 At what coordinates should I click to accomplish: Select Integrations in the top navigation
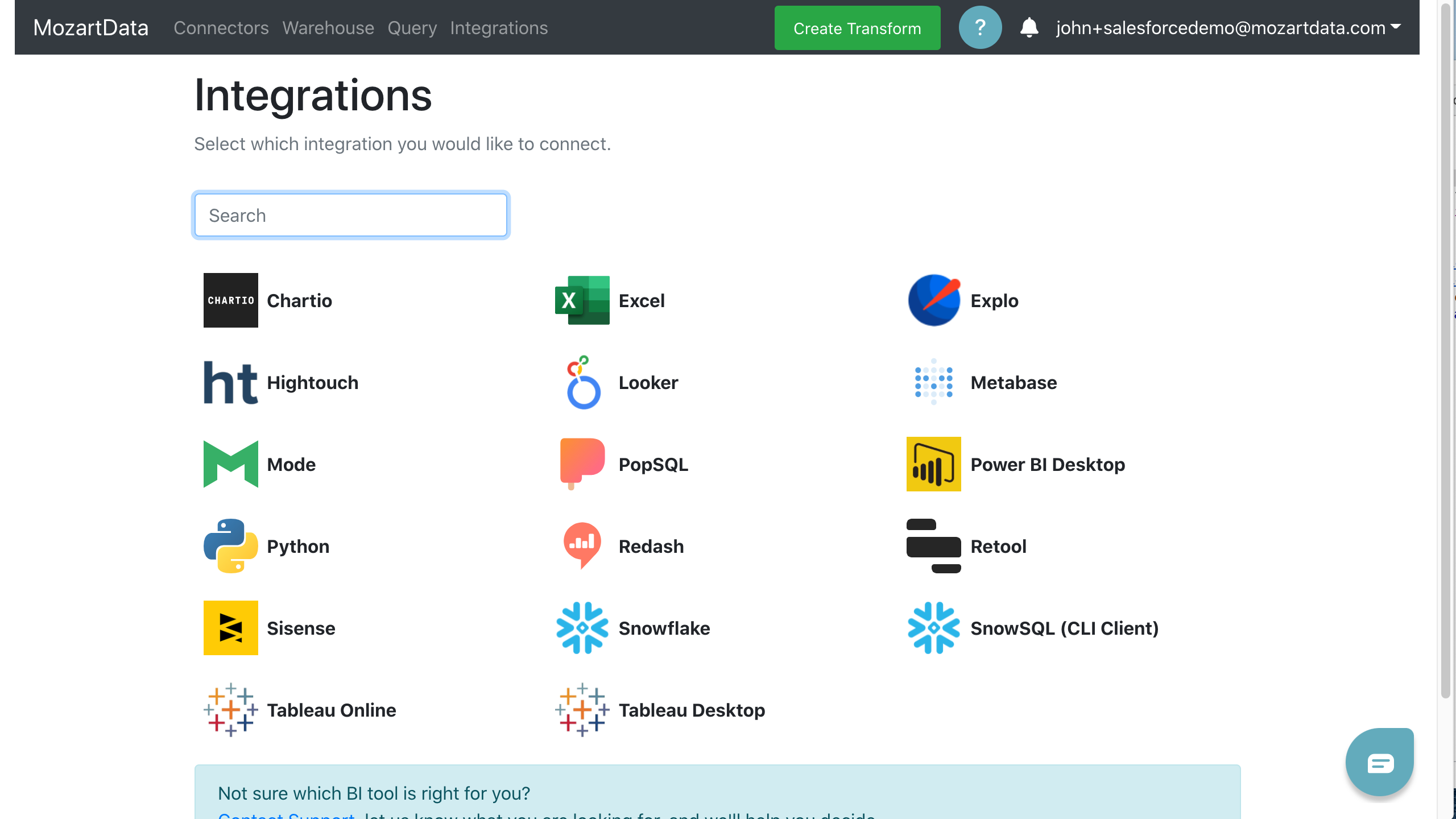tap(499, 28)
